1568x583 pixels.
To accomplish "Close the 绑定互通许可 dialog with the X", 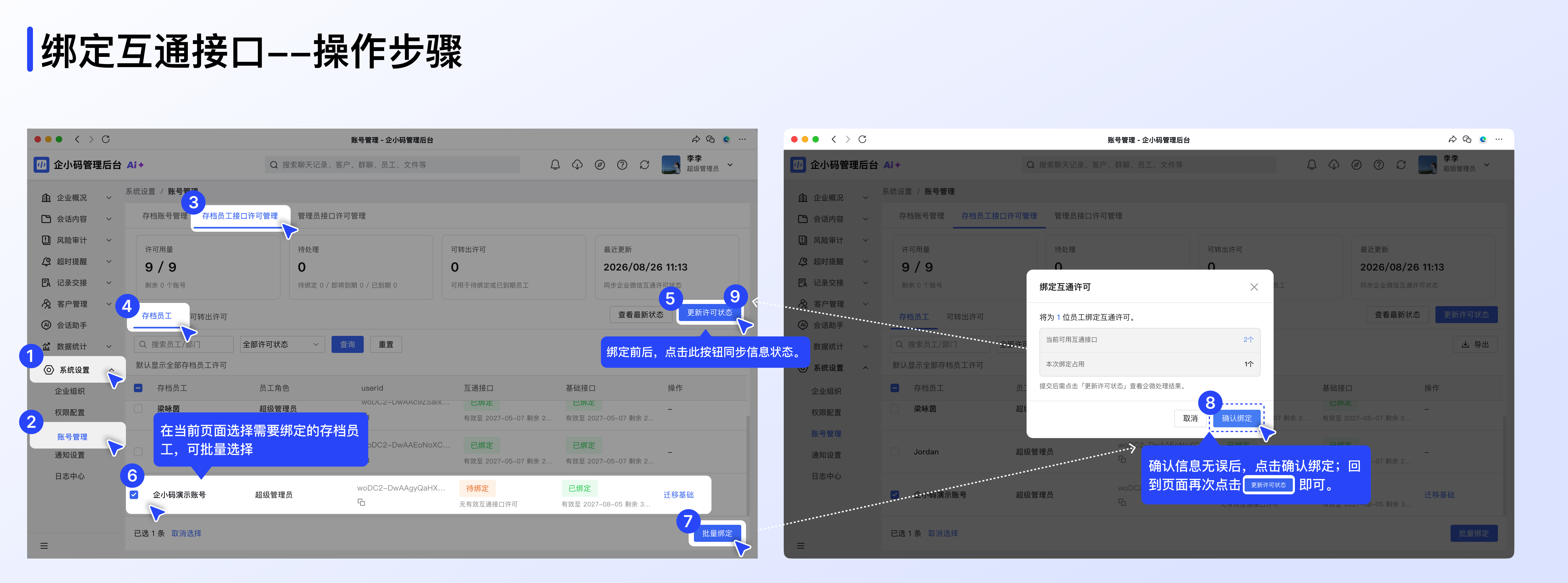I will point(1254,287).
